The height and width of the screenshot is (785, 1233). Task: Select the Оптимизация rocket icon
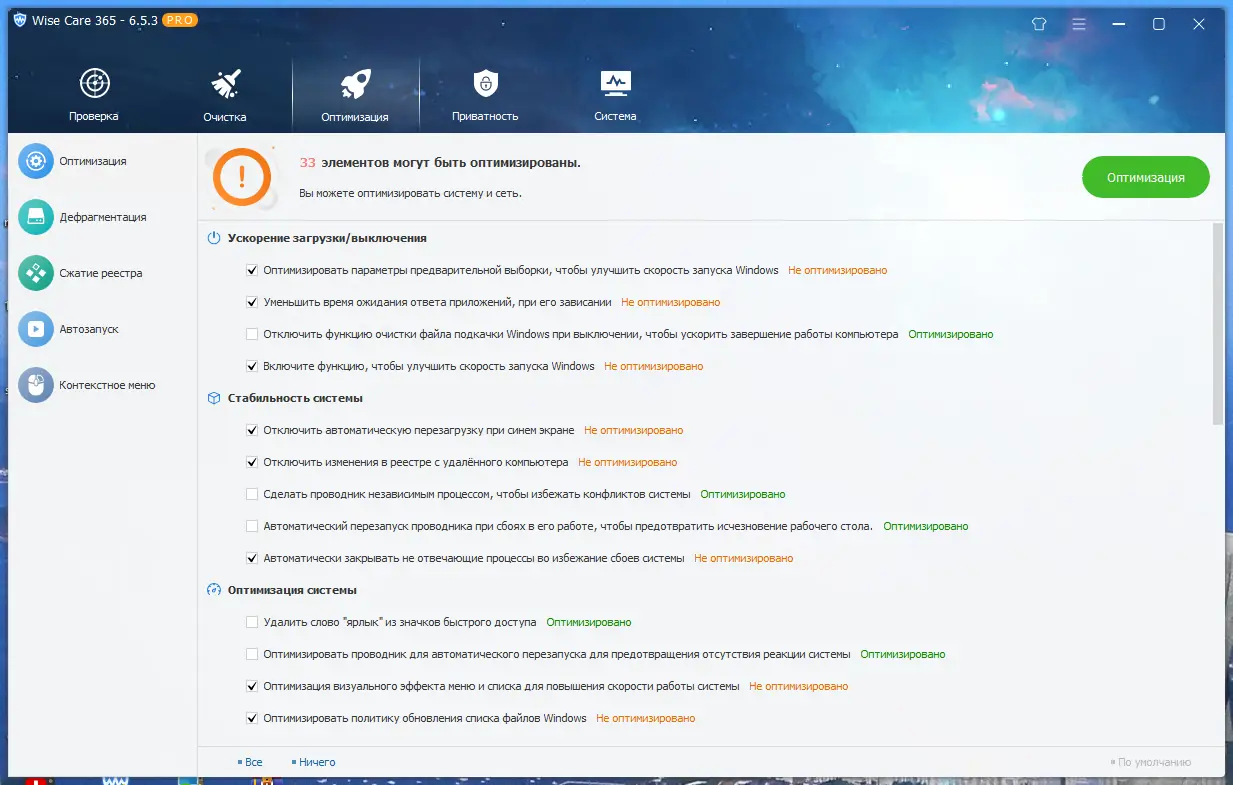355,83
